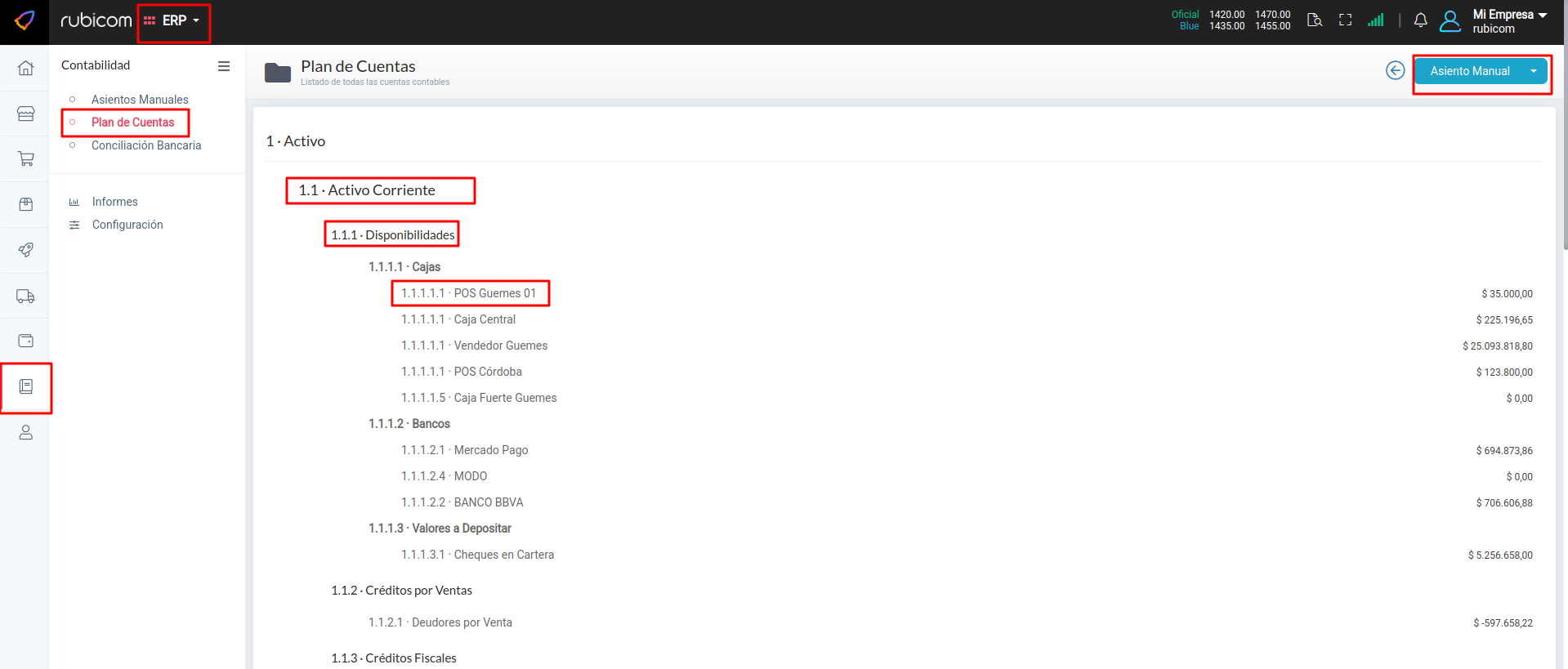Click the Asiento Manual button
Image resolution: width=1568 pixels, height=669 pixels.
[1469, 71]
